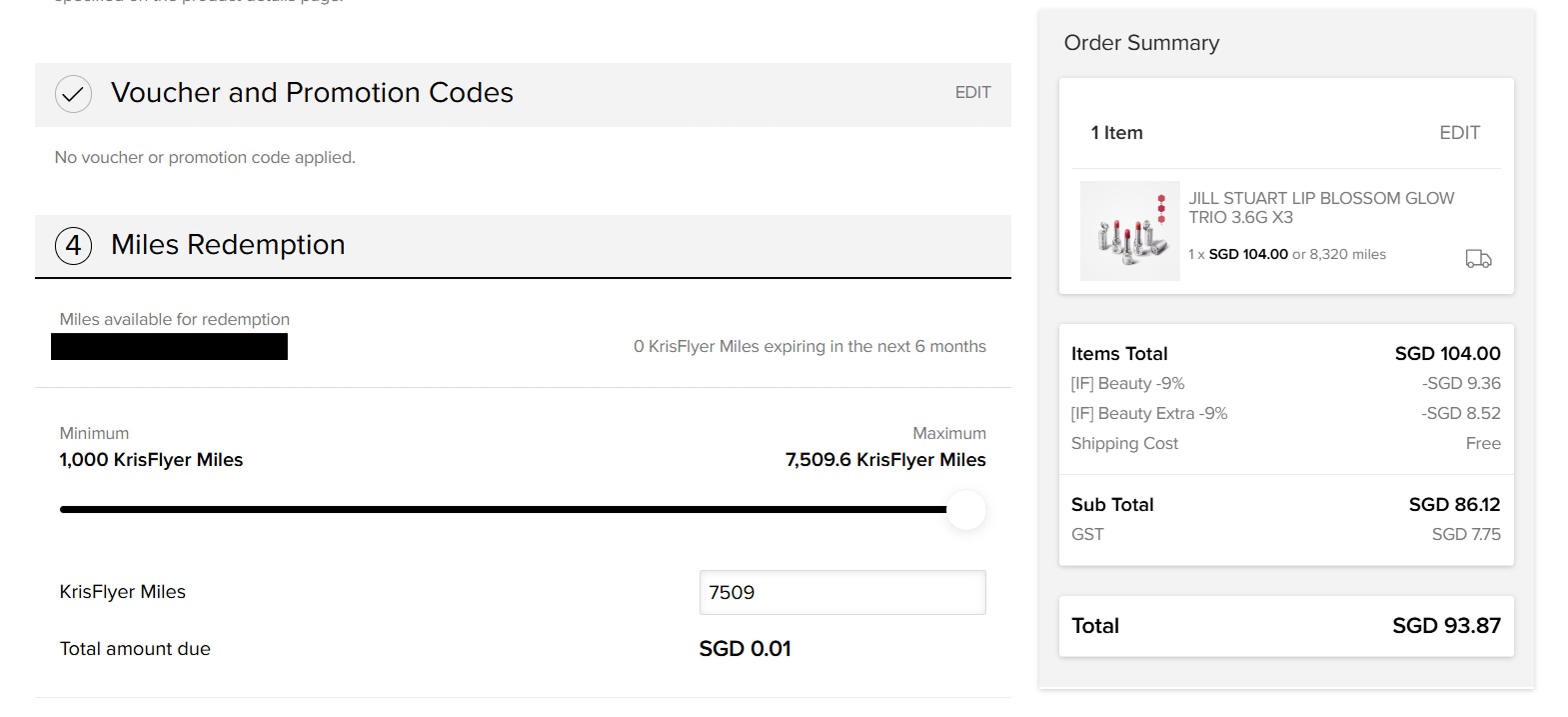
Task: Click the Sub Total SGD 86.12 row
Action: (1285, 505)
